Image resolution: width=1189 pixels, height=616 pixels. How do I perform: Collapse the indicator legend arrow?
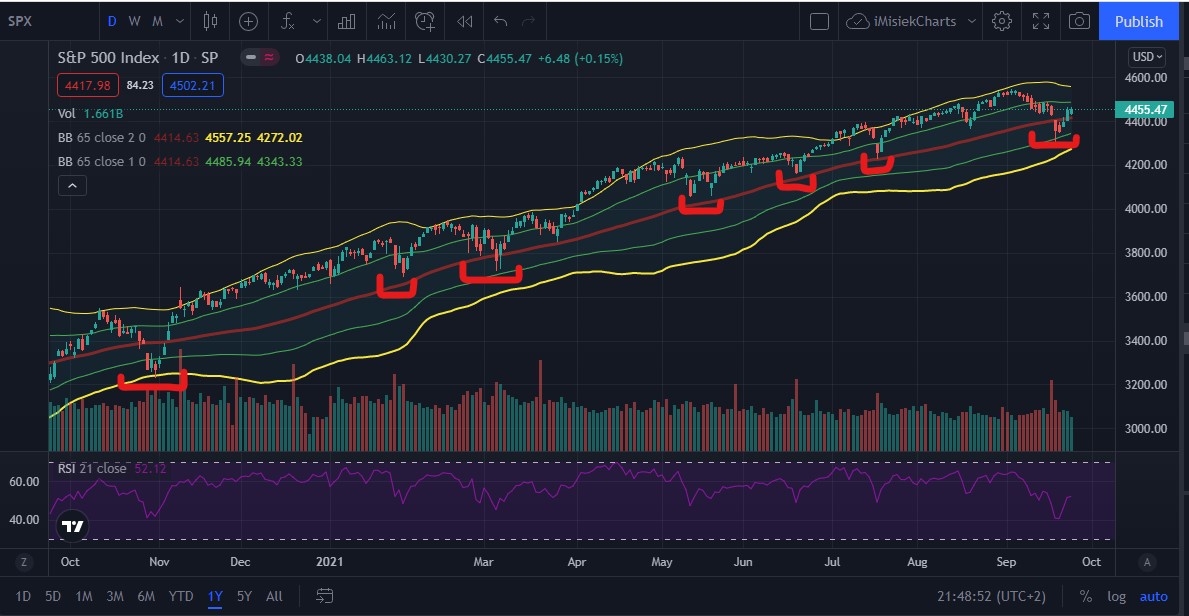click(72, 185)
